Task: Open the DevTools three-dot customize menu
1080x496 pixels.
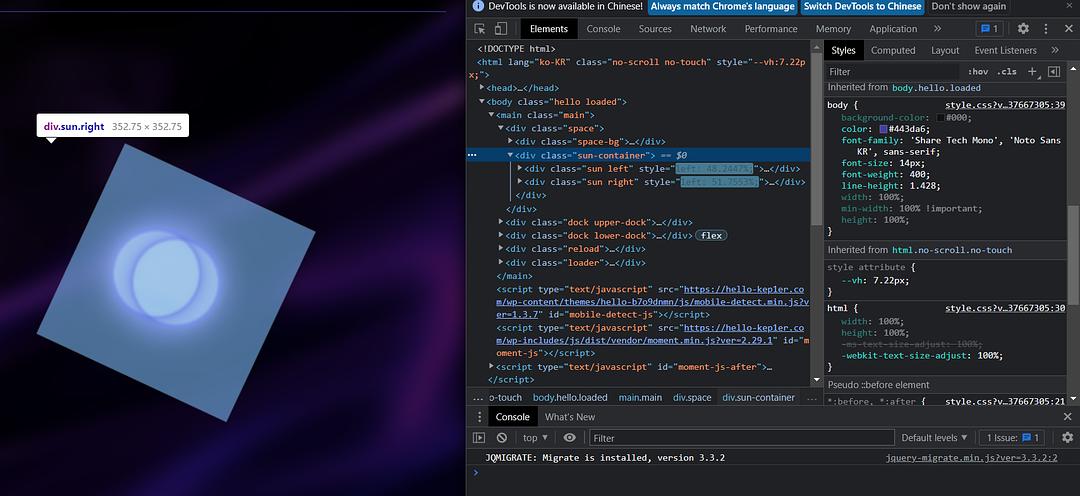Action: point(1046,29)
